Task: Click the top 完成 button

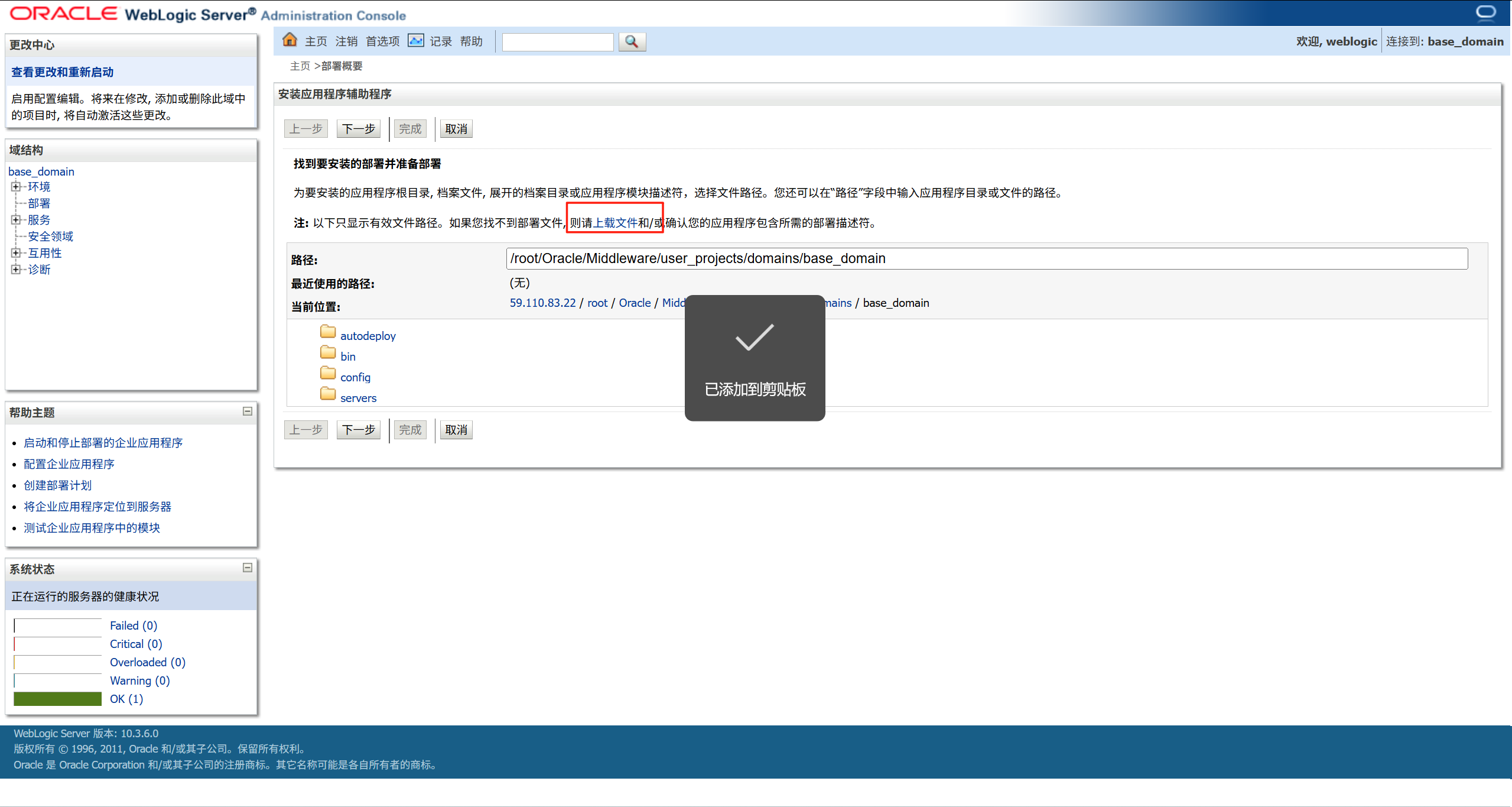Action: point(410,129)
